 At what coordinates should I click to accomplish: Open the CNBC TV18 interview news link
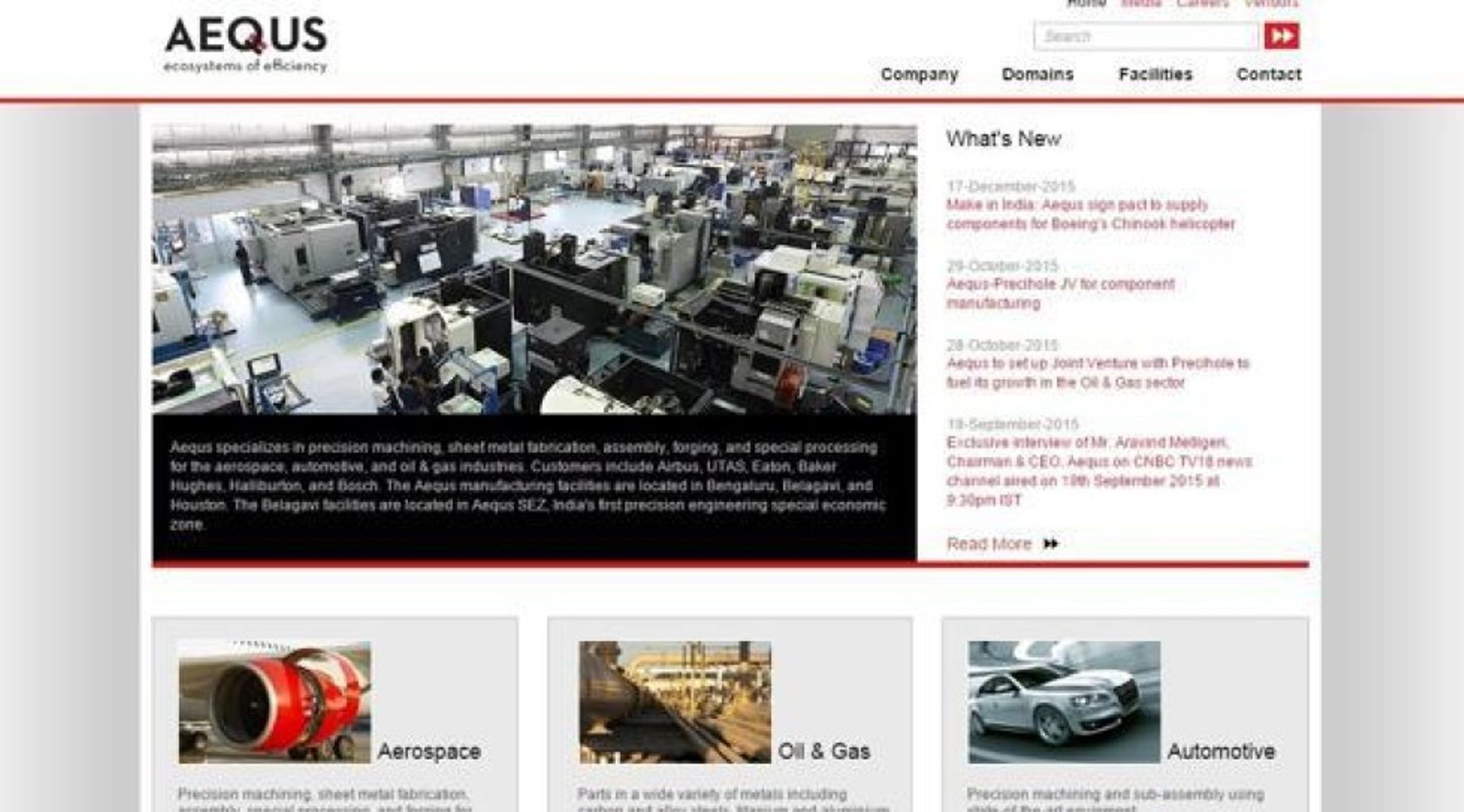(1099, 471)
